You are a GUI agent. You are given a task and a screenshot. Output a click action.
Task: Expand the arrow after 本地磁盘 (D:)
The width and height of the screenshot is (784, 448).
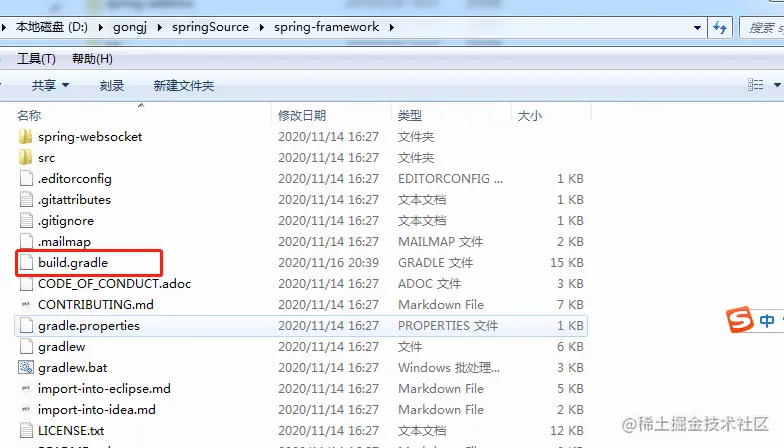[x=100, y=28]
